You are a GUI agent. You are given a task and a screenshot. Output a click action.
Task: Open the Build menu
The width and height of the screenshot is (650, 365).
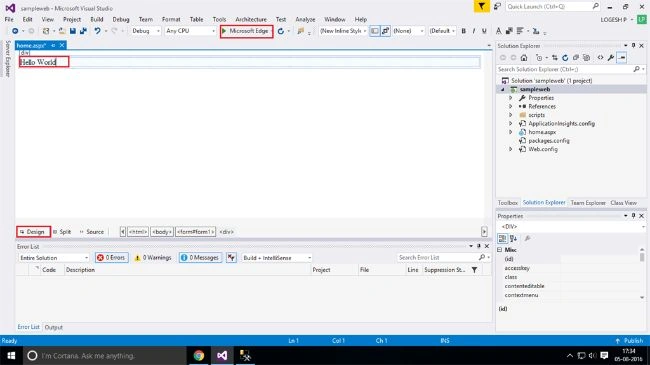[97, 19]
